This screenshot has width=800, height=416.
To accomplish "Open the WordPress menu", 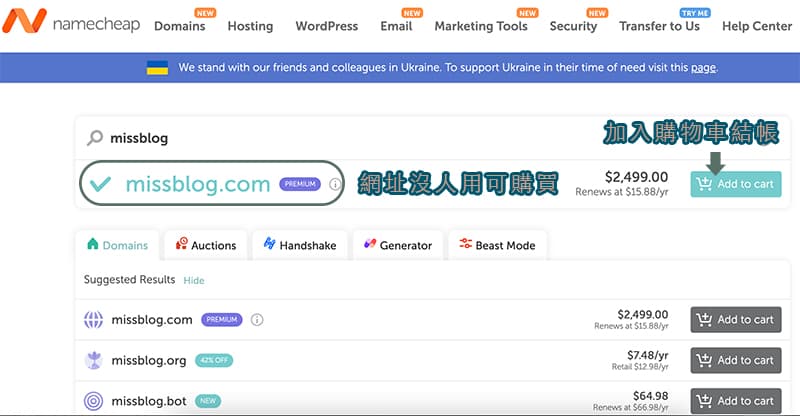I will point(327,26).
